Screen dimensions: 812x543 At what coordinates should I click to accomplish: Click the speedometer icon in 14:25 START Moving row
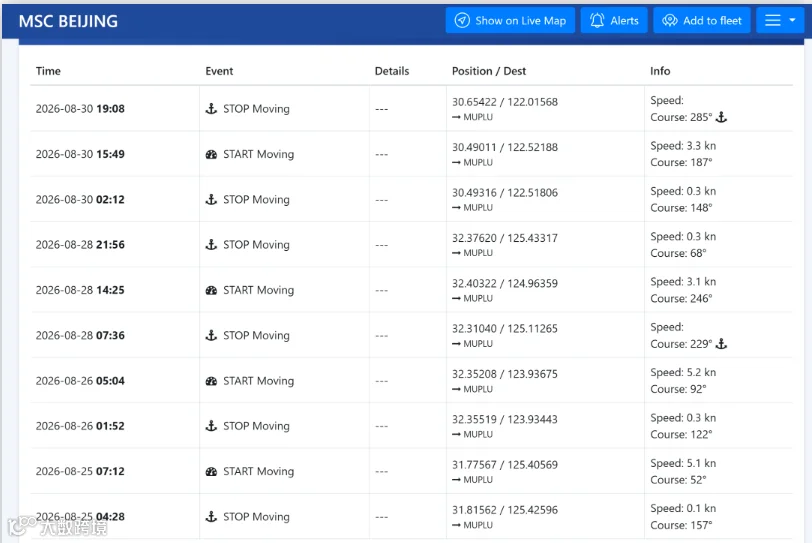point(211,290)
